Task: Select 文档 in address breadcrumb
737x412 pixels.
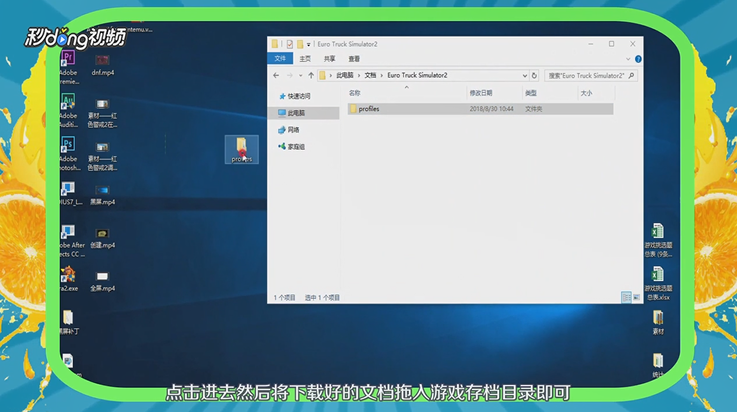Action: pos(370,76)
